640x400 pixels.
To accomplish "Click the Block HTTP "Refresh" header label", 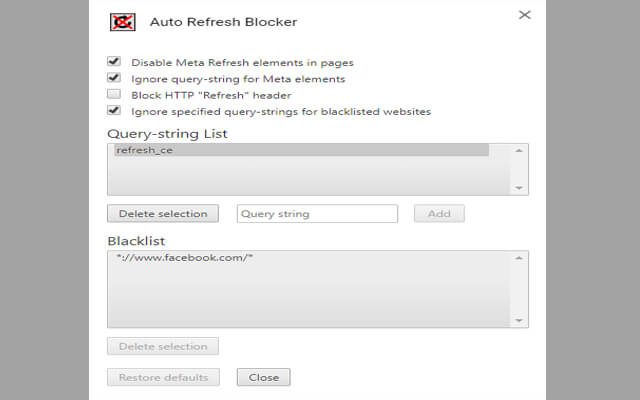I will (211, 95).
